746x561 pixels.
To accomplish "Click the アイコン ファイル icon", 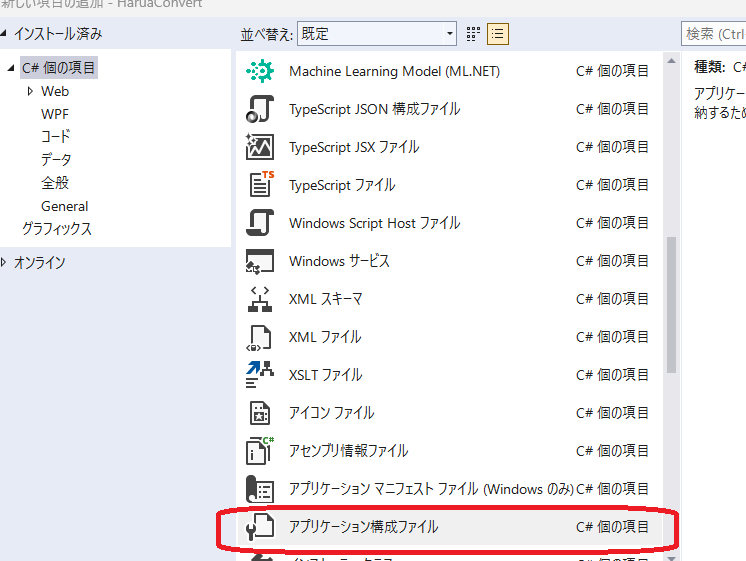I will coord(260,413).
